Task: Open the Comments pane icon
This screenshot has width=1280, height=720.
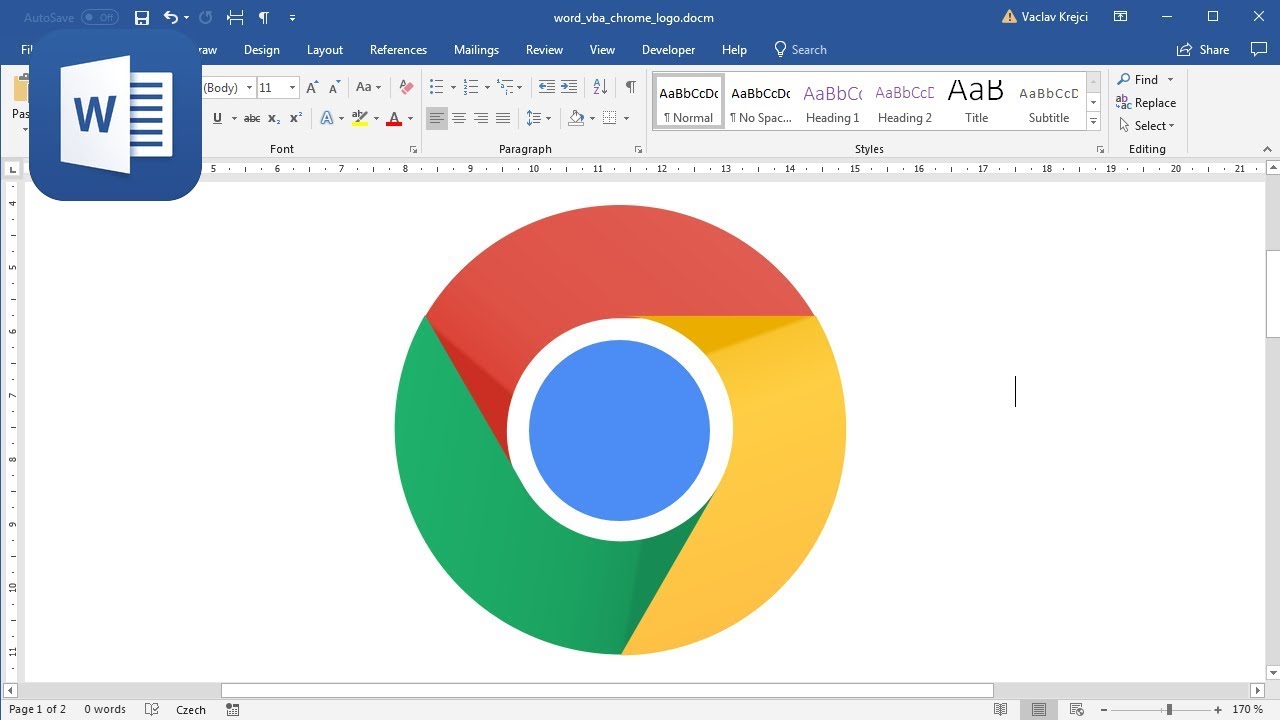Action: (x=1259, y=50)
